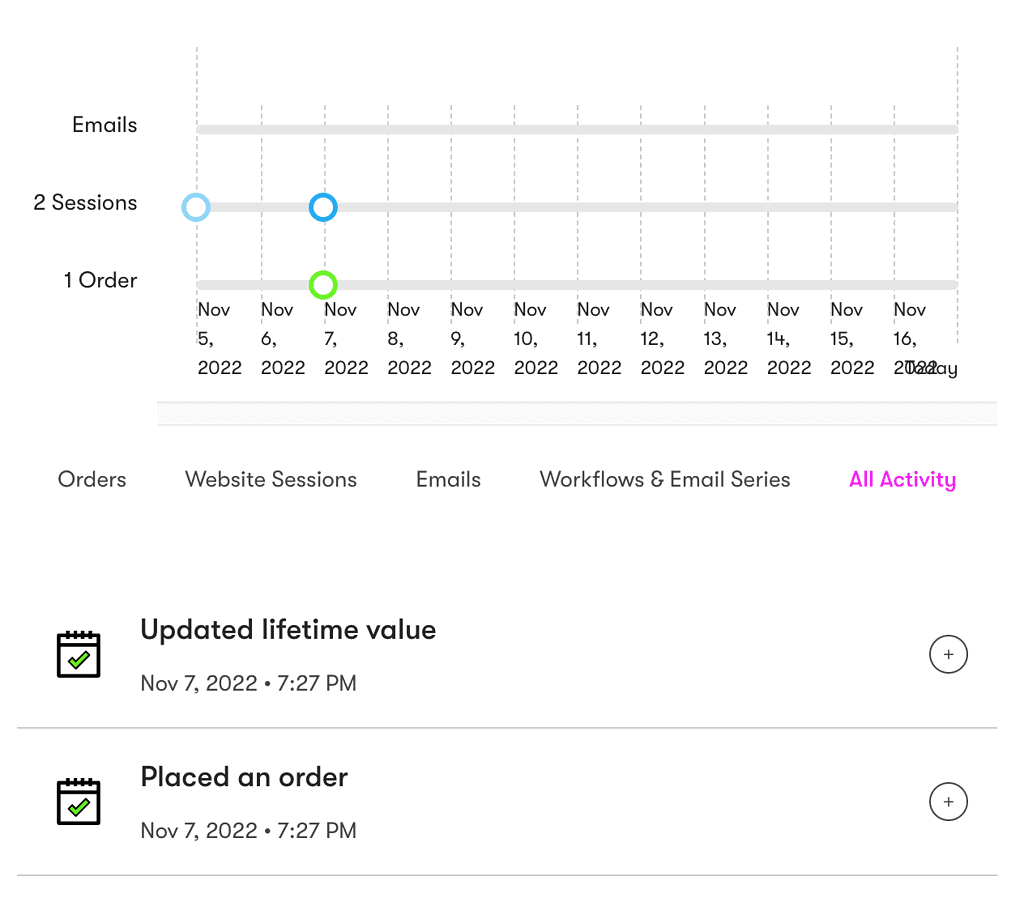
Task: Expand details for "Placed an order"
Action: (948, 801)
